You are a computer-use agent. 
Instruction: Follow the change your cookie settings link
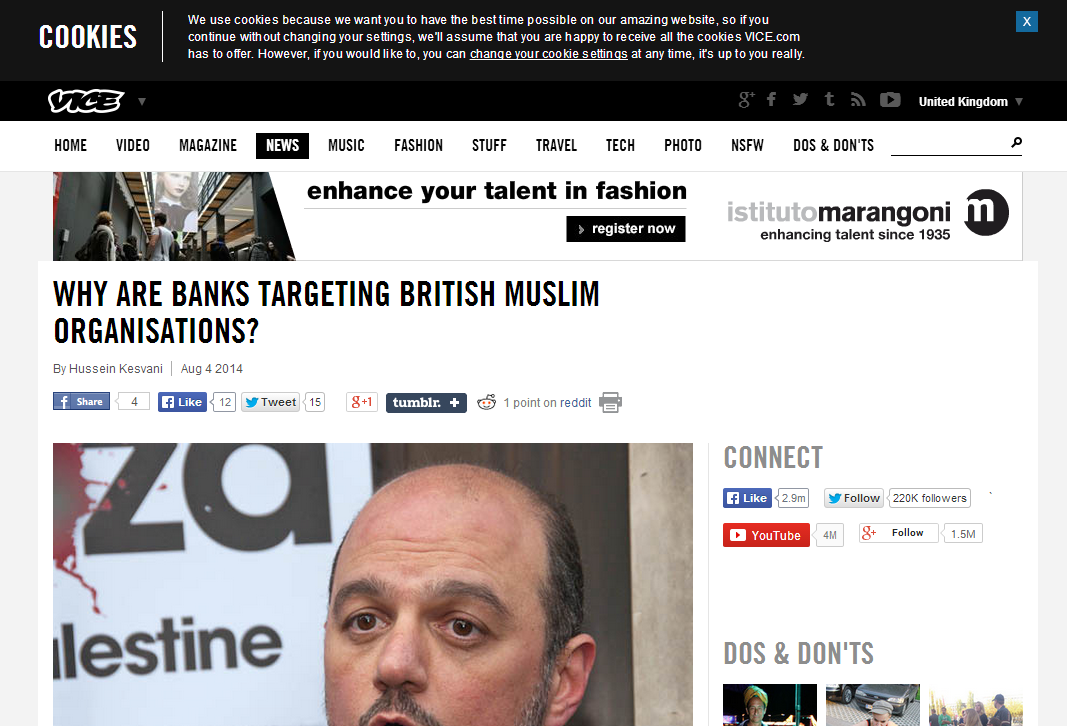click(x=548, y=54)
